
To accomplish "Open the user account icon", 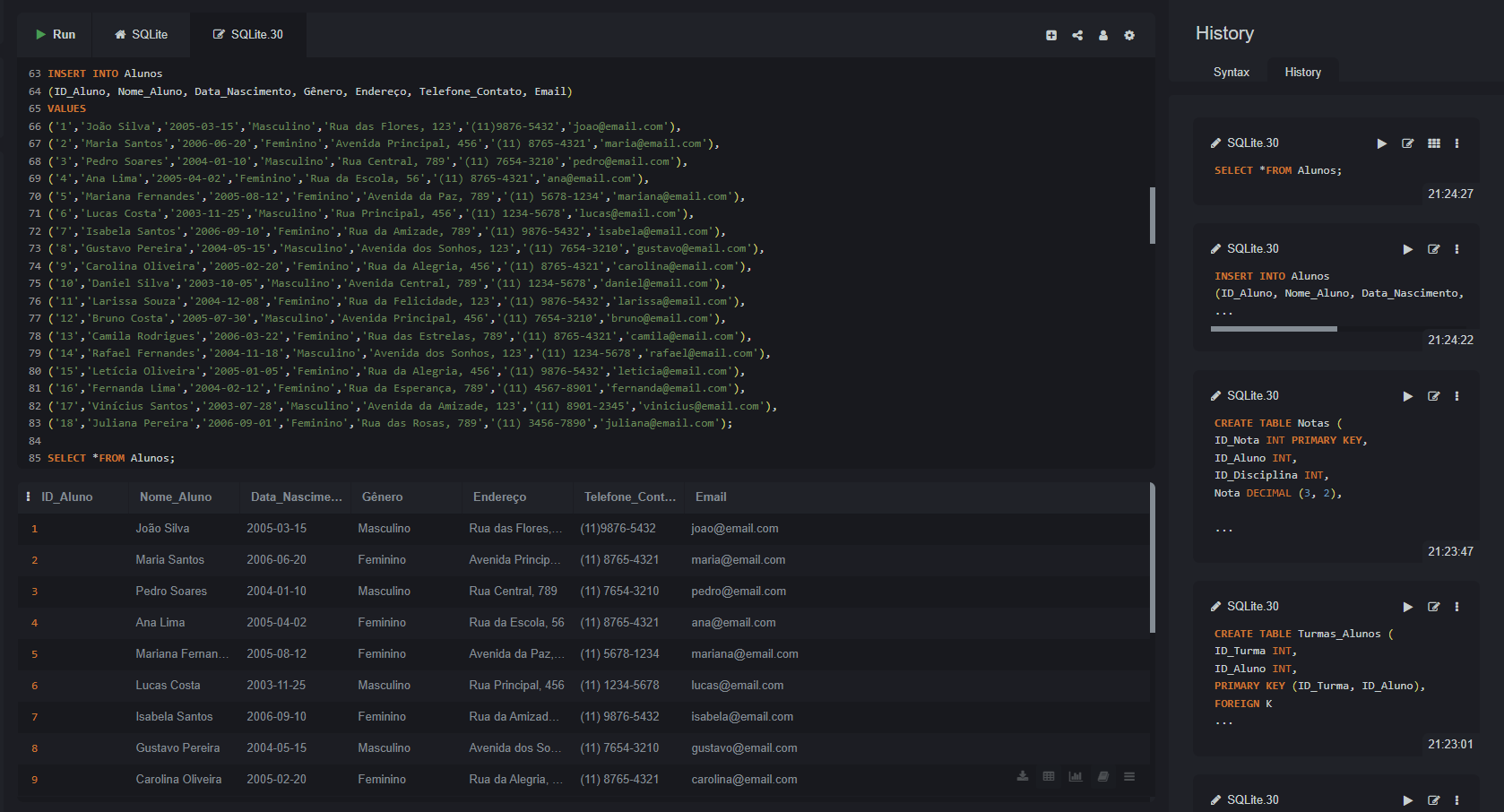I will [1103, 36].
